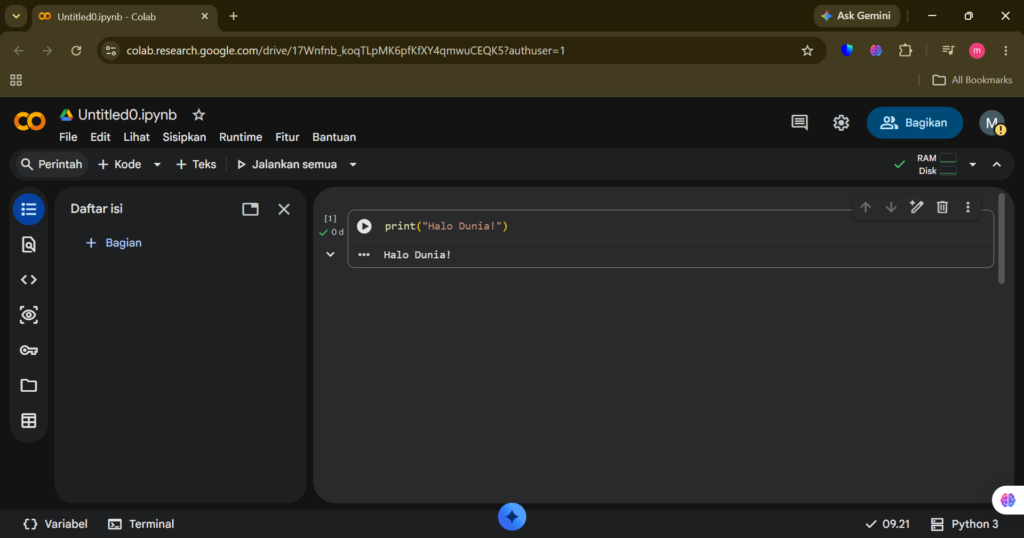Open Chrome three-dot menu
1024x538 pixels.
coord(1006,50)
